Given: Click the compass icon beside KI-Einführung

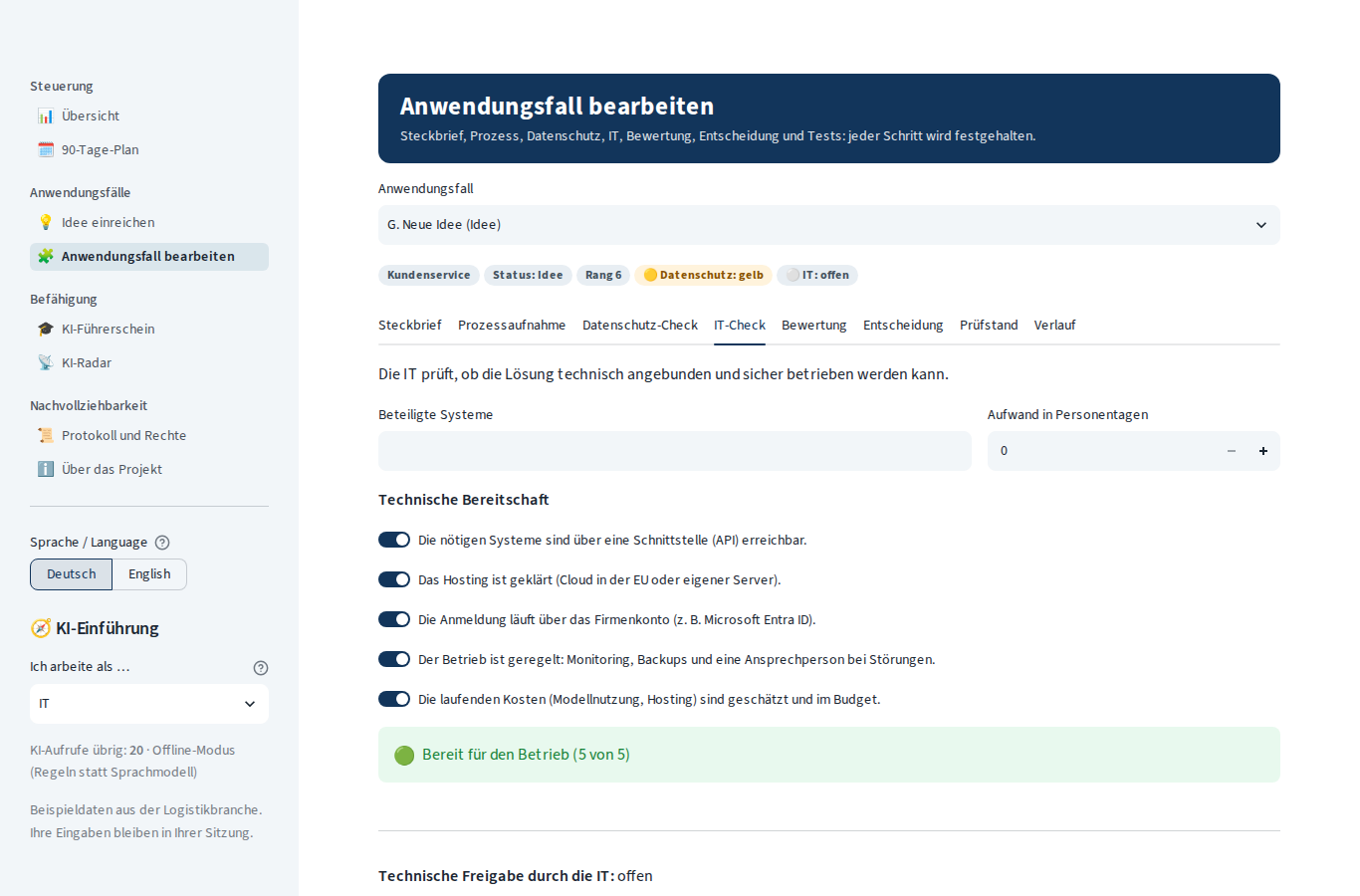Looking at the screenshot, I should tap(41, 628).
